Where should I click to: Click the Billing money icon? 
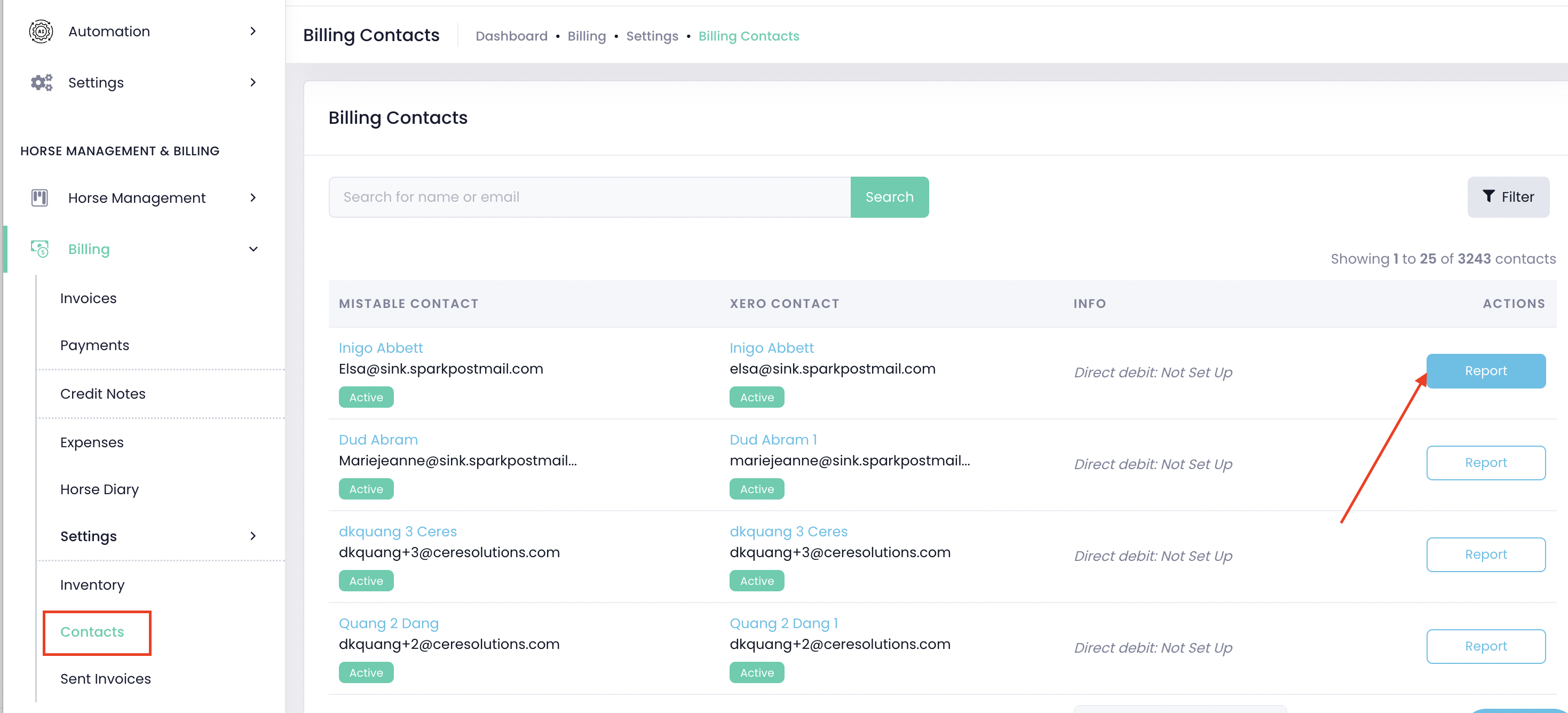[39, 249]
